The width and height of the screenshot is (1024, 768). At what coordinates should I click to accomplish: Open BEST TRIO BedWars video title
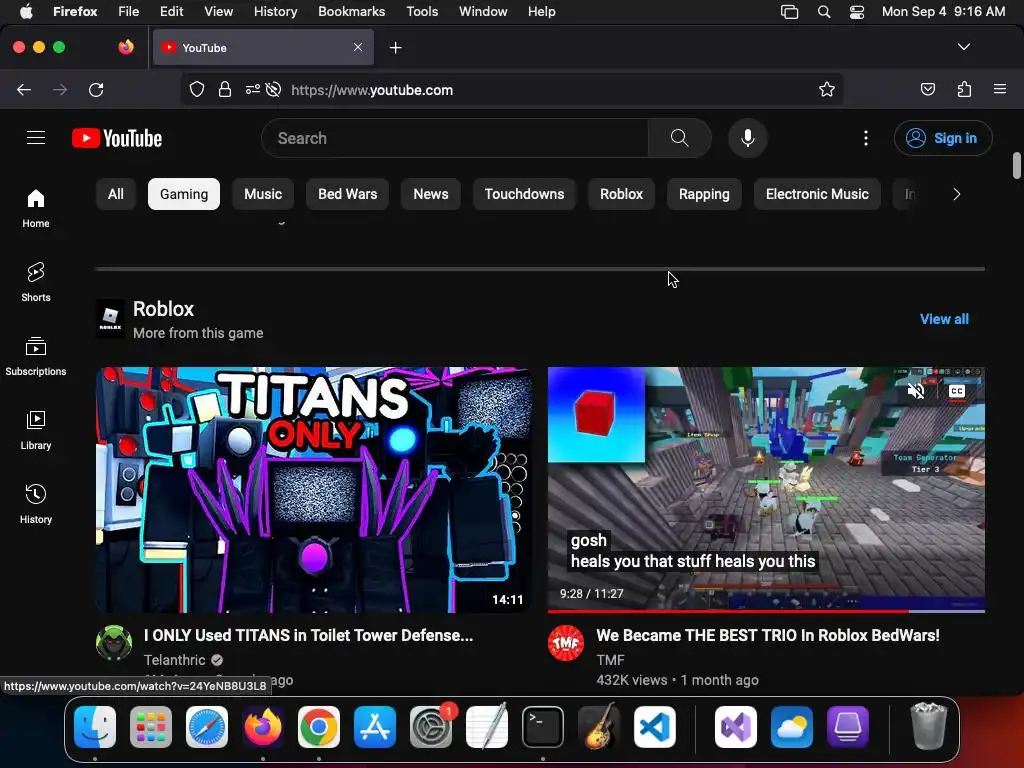[767, 635]
